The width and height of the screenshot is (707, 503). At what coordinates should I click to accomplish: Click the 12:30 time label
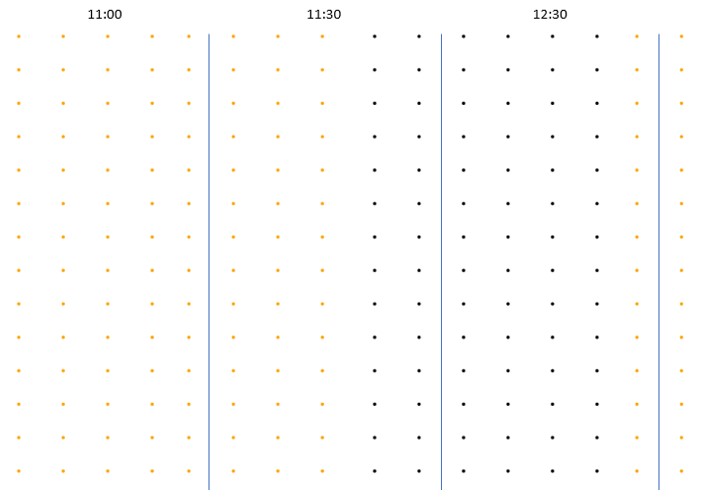[550, 14]
